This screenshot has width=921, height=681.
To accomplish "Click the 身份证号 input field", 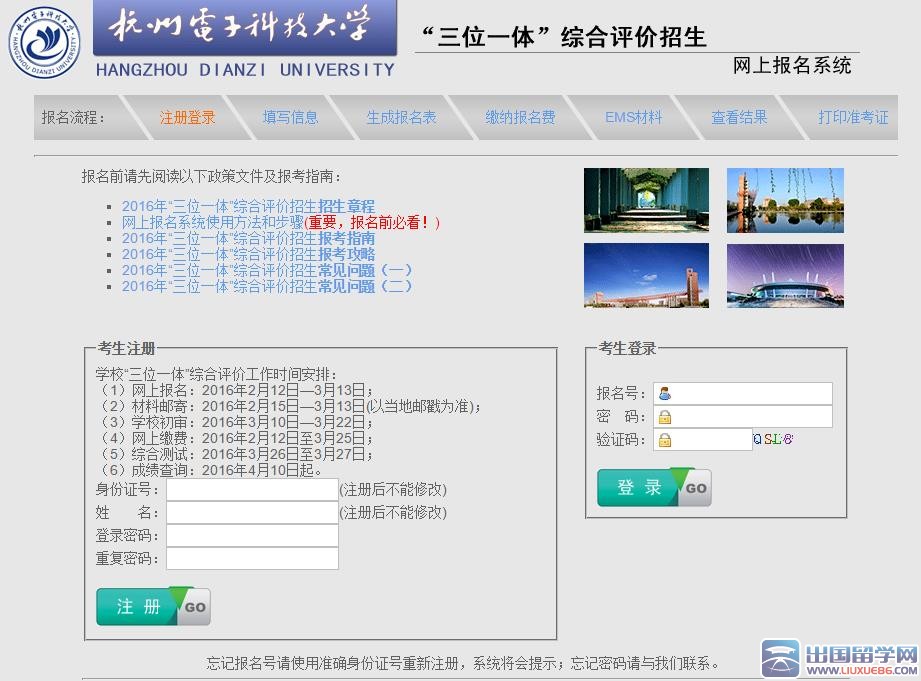I will pos(252,490).
